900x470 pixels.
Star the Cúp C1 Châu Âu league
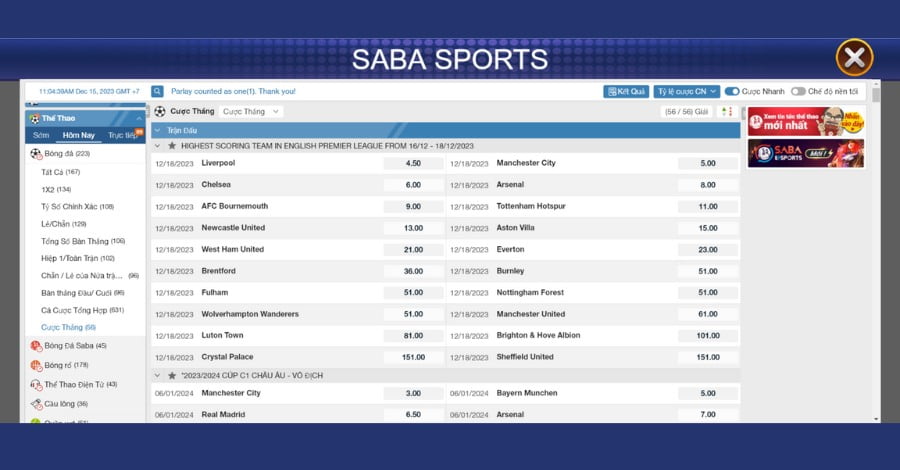pyautogui.click(x=172, y=375)
